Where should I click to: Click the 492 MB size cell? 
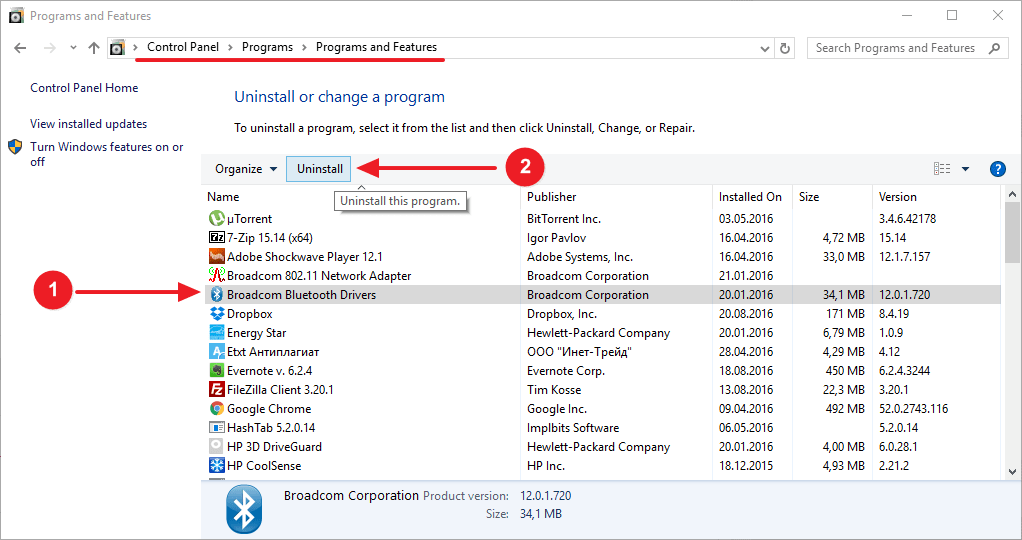[845, 409]
